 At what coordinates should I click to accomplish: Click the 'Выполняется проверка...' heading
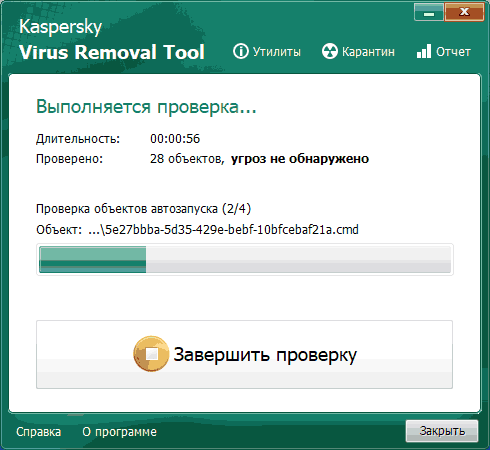146,107
